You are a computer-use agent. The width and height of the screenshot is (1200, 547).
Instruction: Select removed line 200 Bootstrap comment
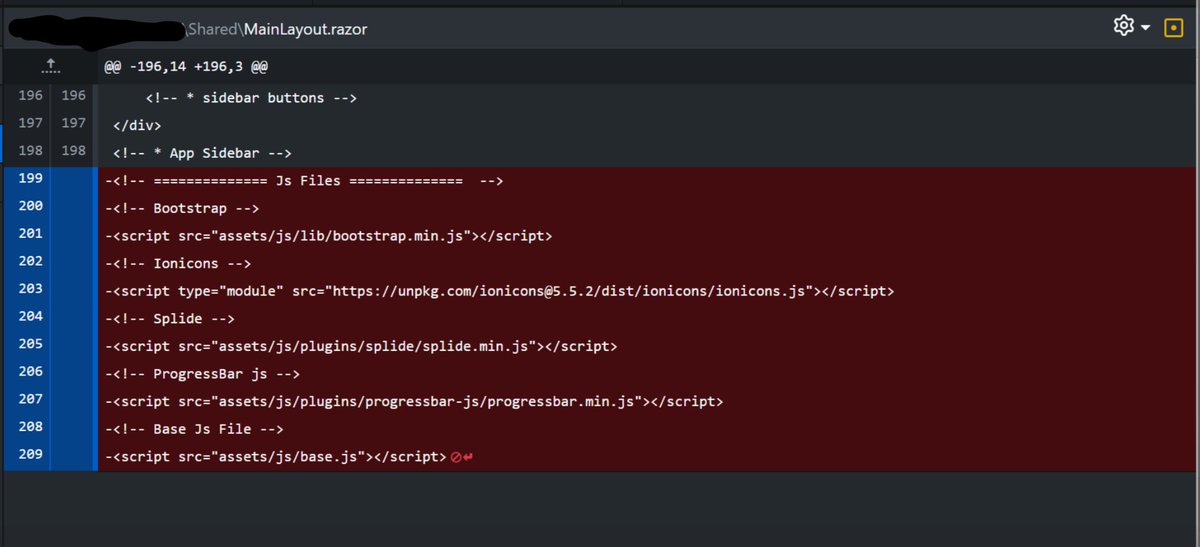pos(182,209)
